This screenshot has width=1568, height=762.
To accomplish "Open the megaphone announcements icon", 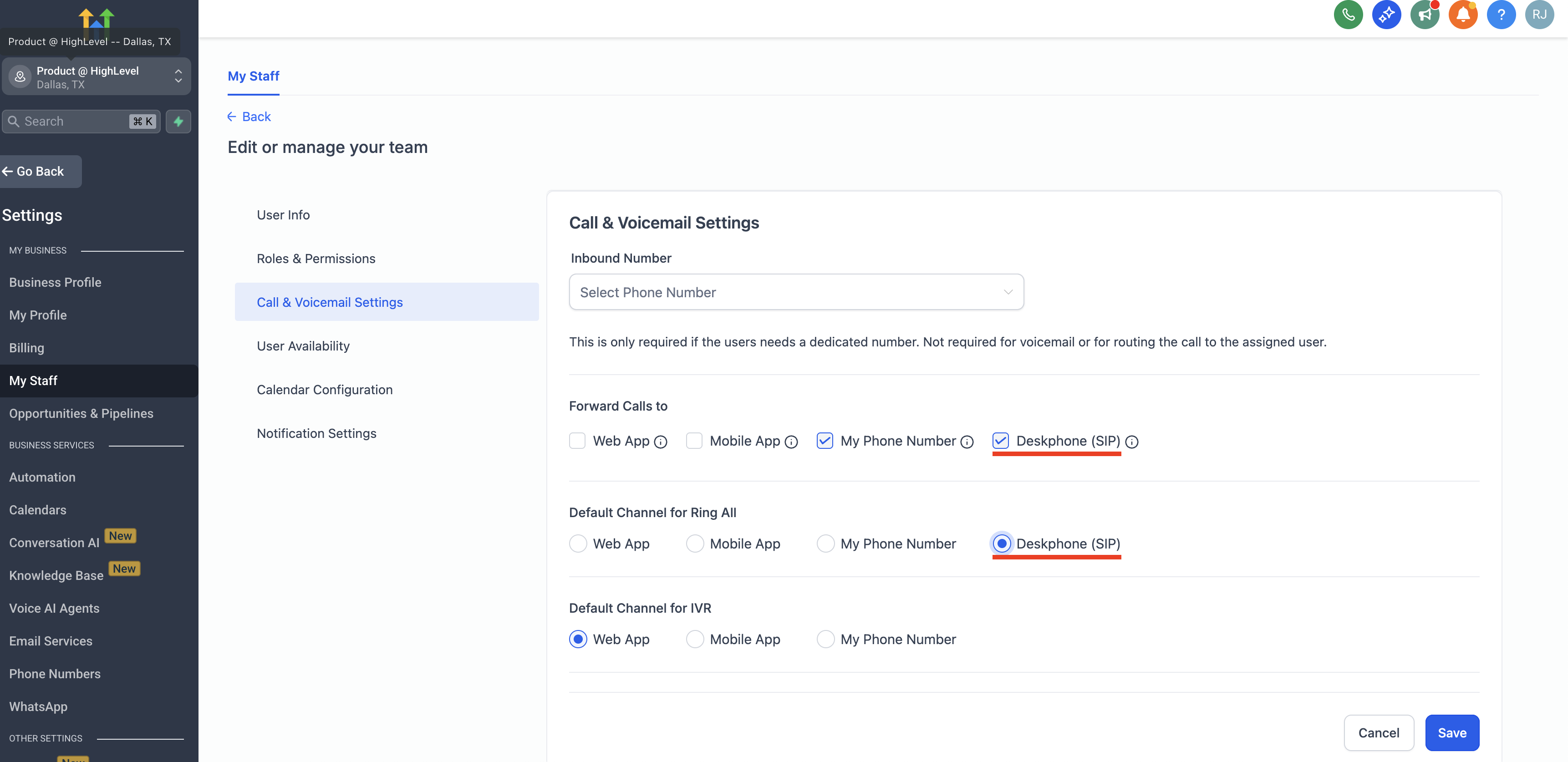I will tap(1424, 15).
